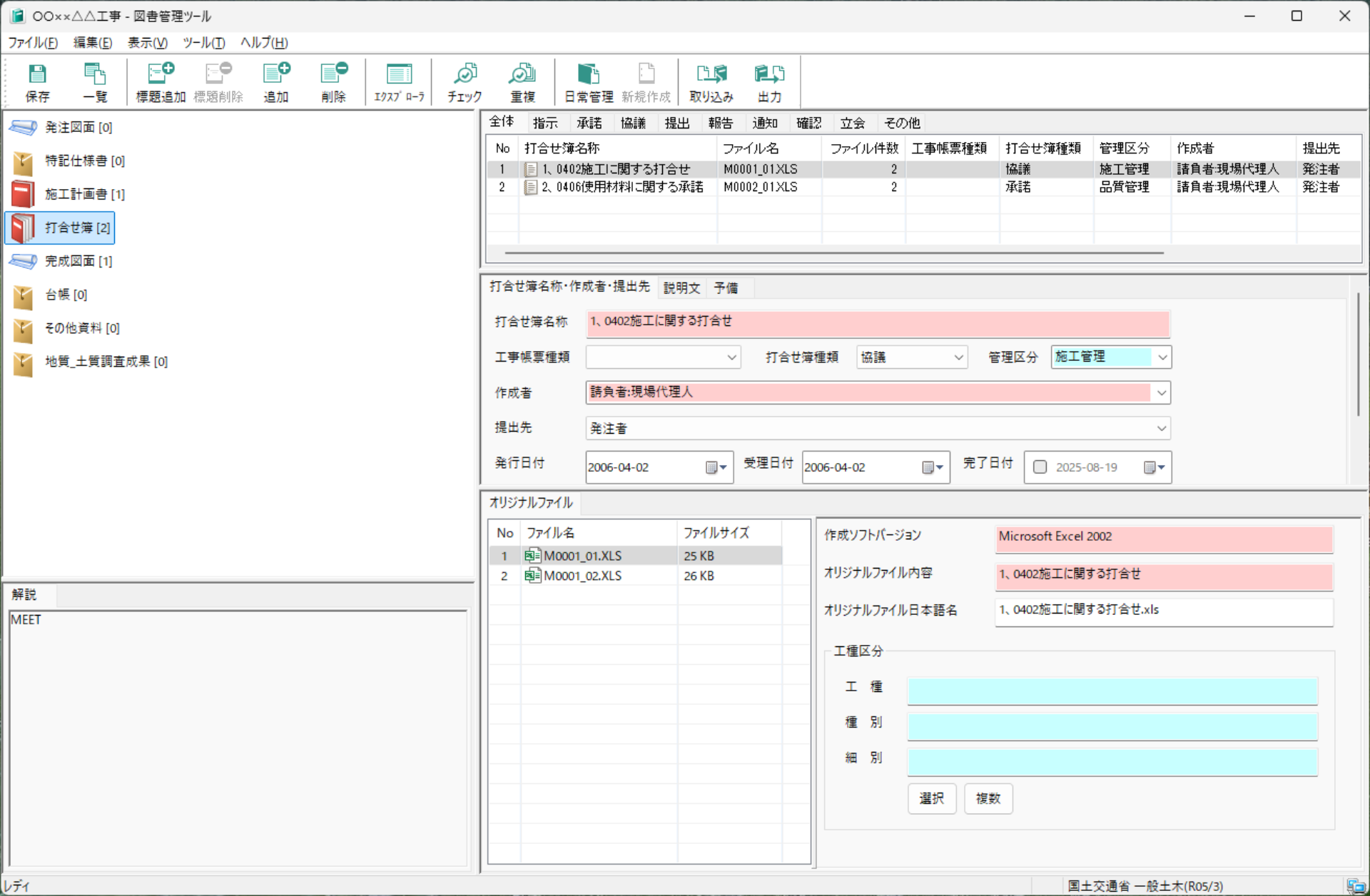
Task: Click the 重複 (Duplicate) toolbar icon
Action: pyautogui.click(x=522, y=81)
